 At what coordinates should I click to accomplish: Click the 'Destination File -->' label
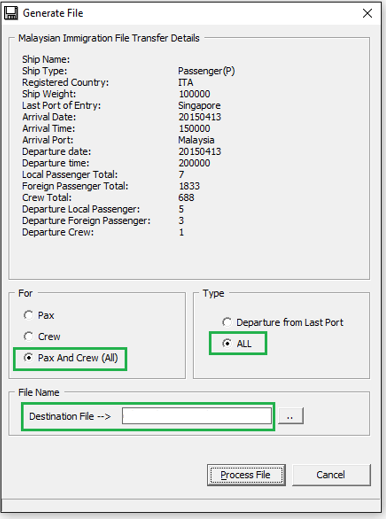pos(70,416)
